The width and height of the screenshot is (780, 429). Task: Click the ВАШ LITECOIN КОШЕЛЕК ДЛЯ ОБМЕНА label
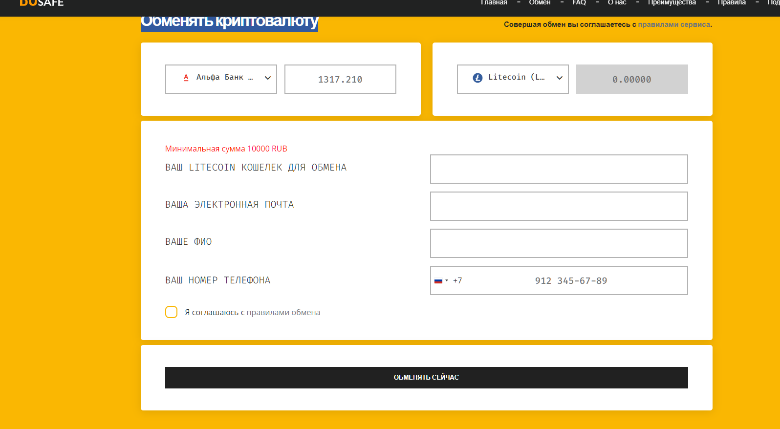256,167
